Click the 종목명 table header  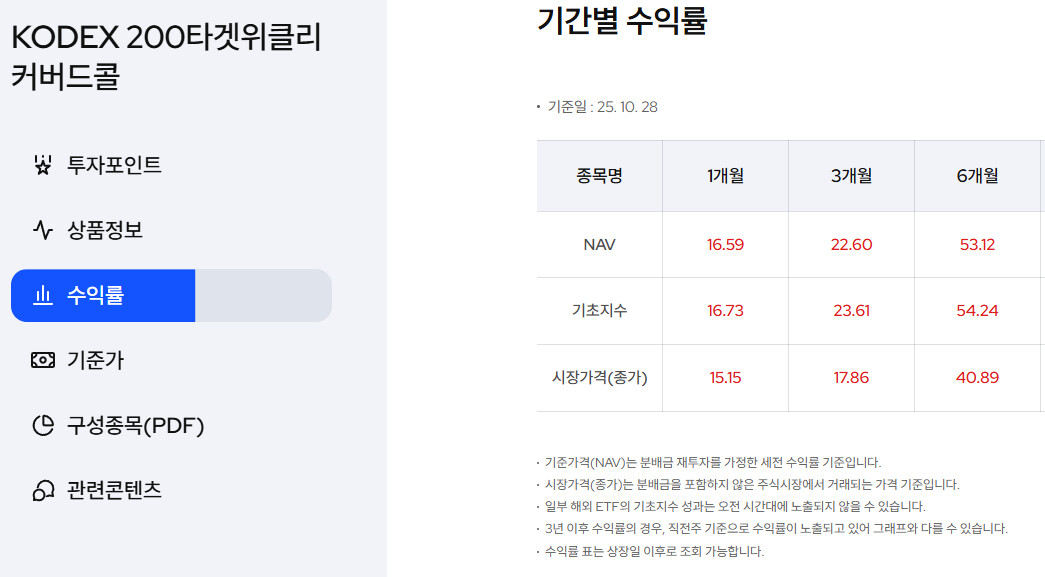[599, 176]
